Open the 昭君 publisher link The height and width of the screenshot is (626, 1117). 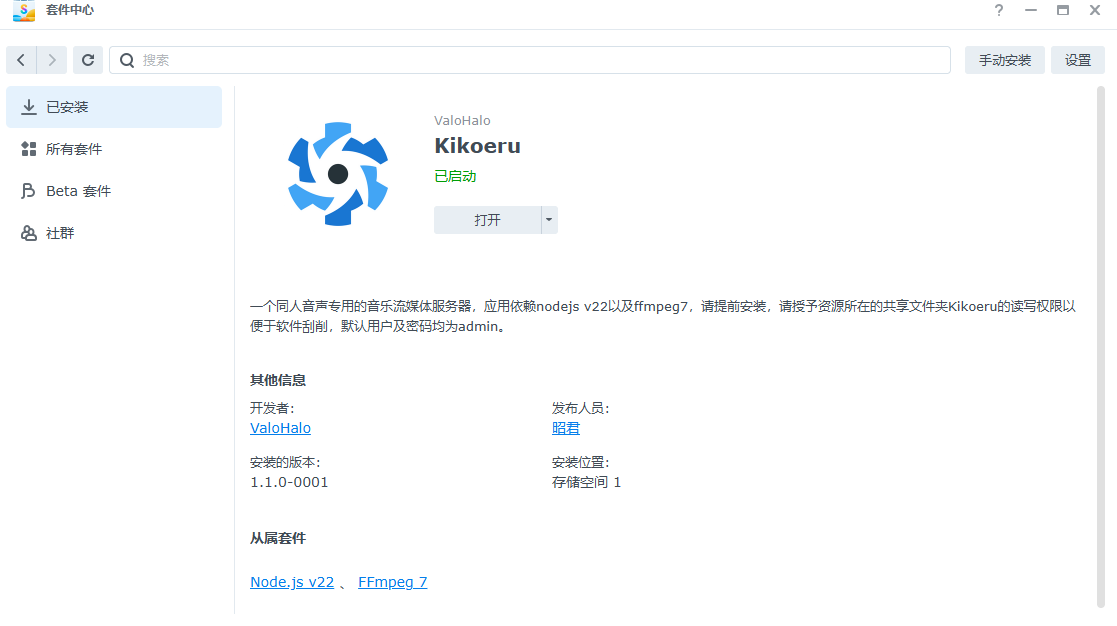(x=566, y=428)
